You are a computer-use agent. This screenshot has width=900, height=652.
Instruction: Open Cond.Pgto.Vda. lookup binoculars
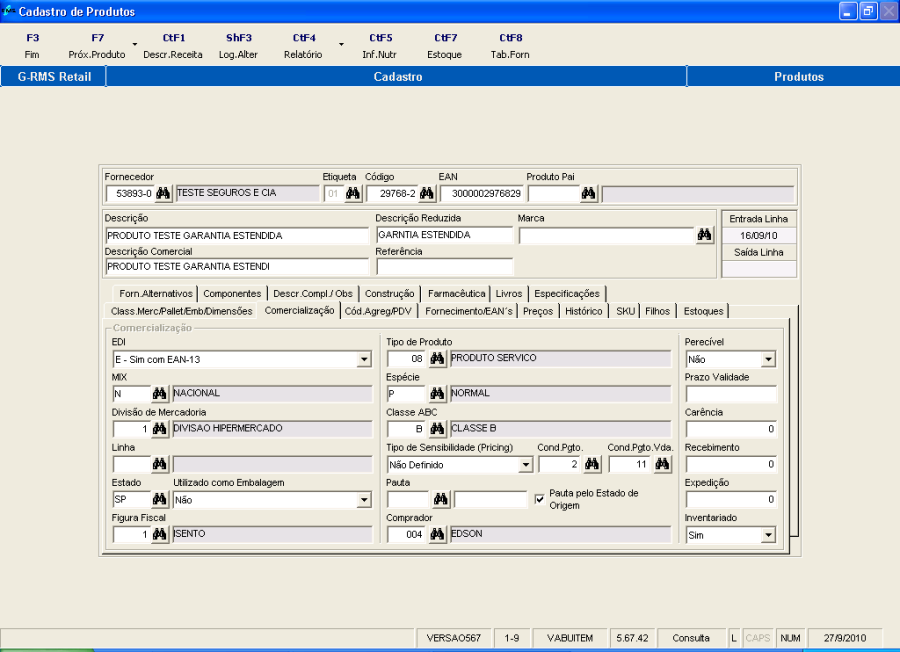pyautogui.click(x=662, y=464)
